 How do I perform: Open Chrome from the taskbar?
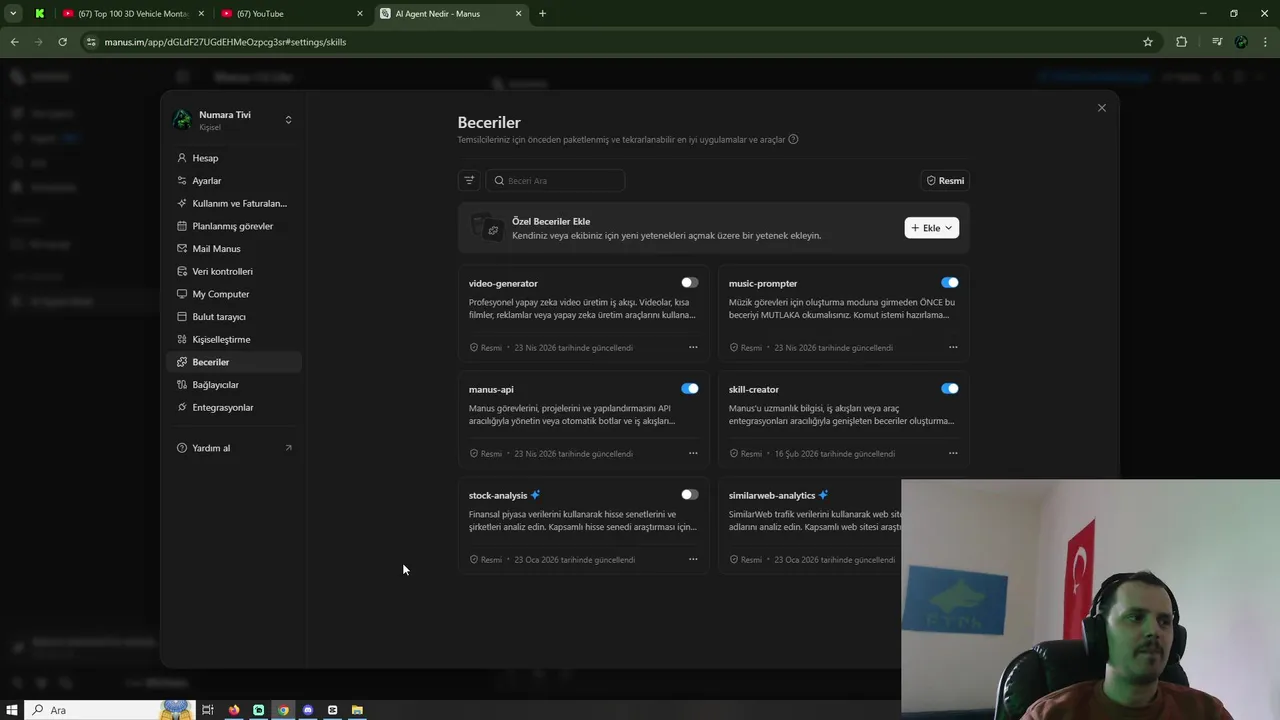tap(283, 710)
